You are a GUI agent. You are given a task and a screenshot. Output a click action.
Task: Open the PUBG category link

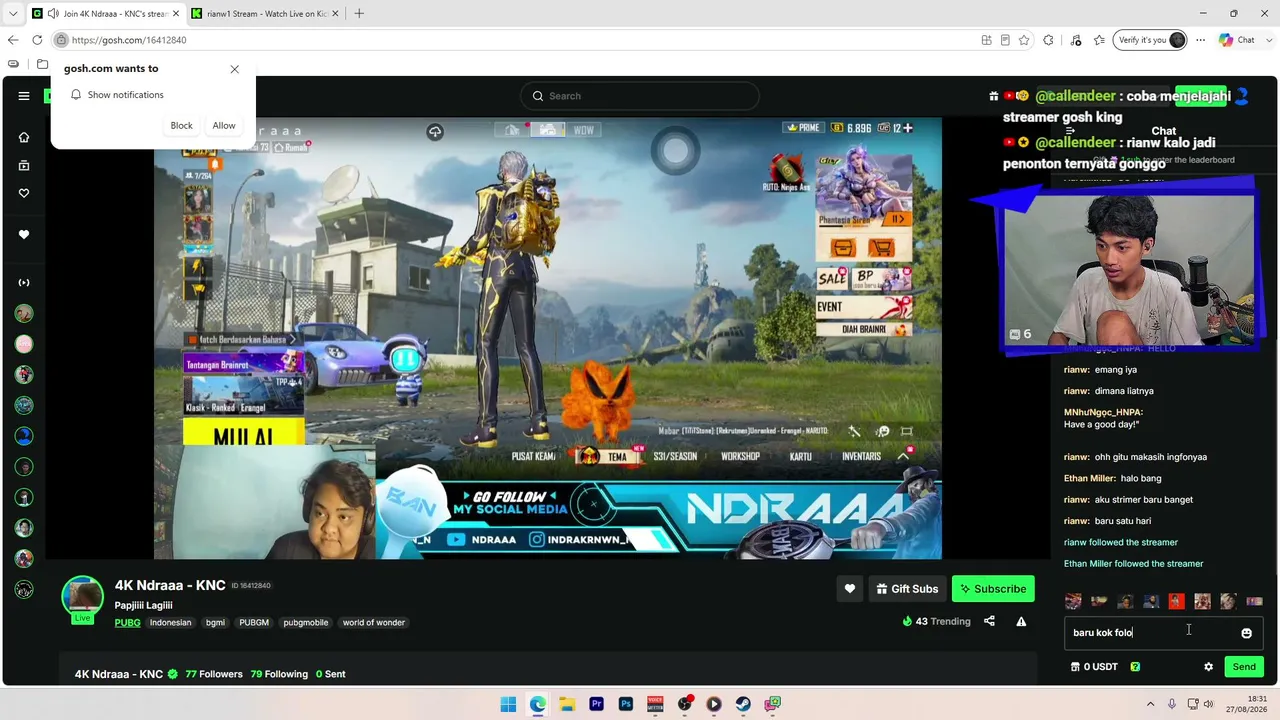[x=128, y=623]
